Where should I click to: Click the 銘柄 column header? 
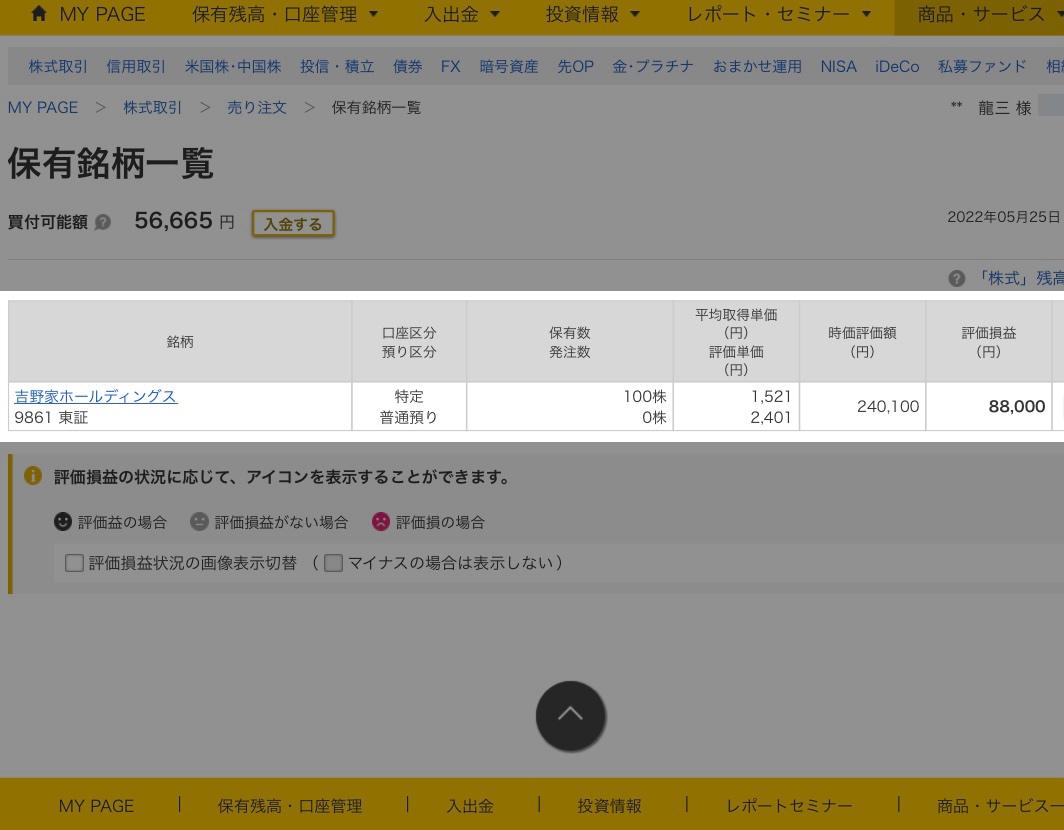pos(180,341)
